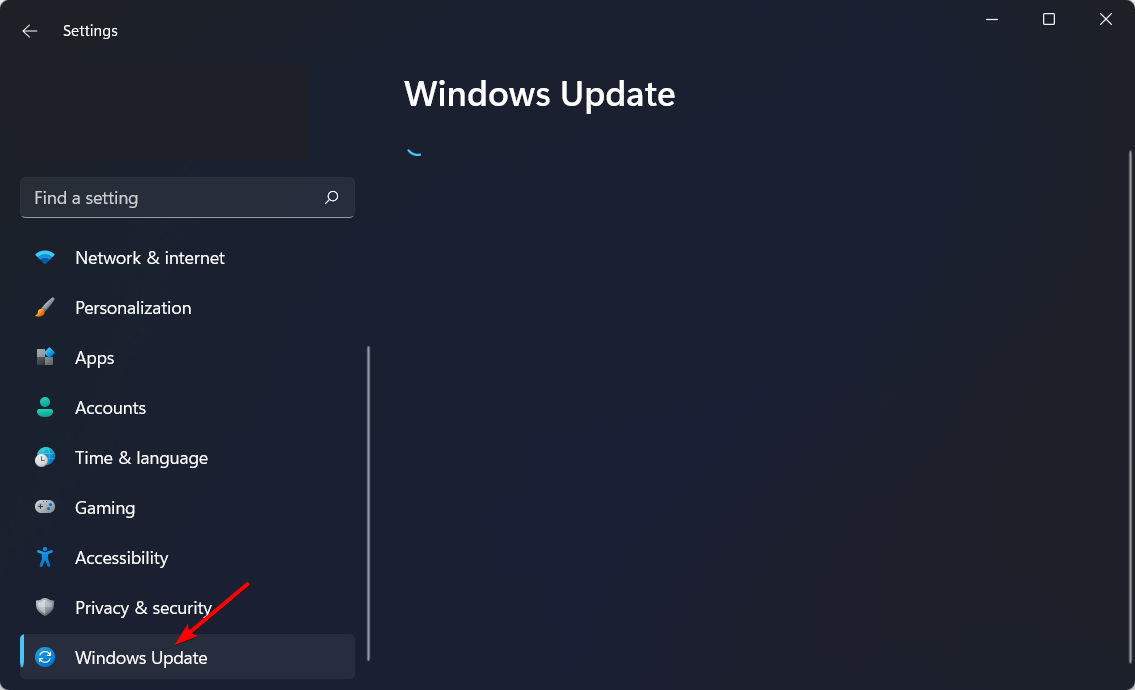This screenshot has height=690, width=1135.
Task: Go back using the back arrow
Action: [29, 30]
